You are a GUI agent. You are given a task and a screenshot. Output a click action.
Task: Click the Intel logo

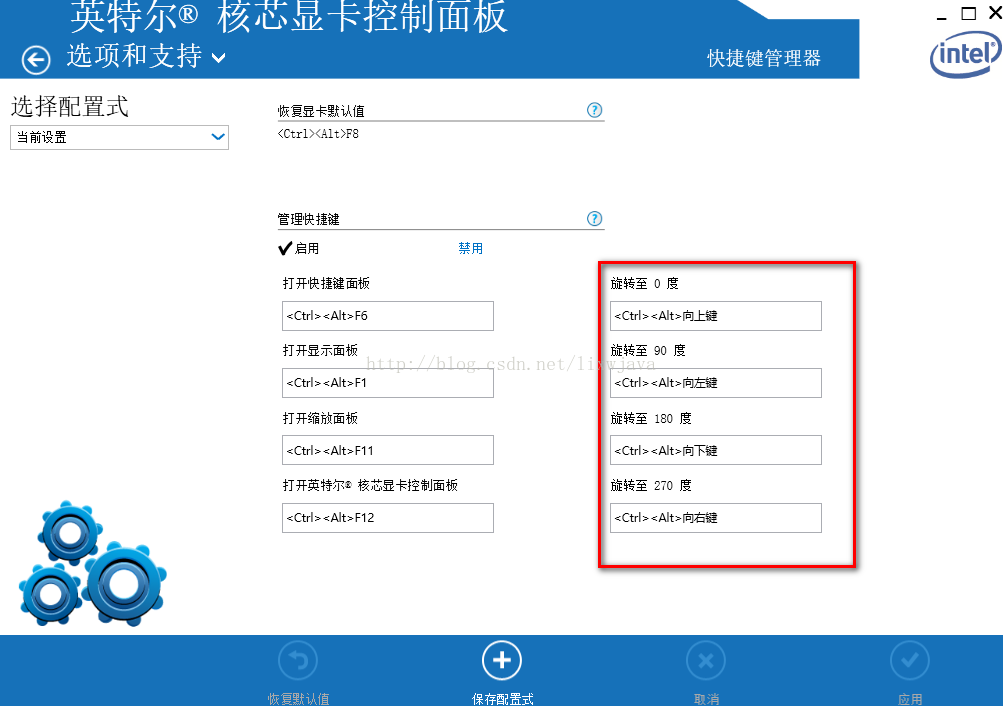[x=966, y=55]
